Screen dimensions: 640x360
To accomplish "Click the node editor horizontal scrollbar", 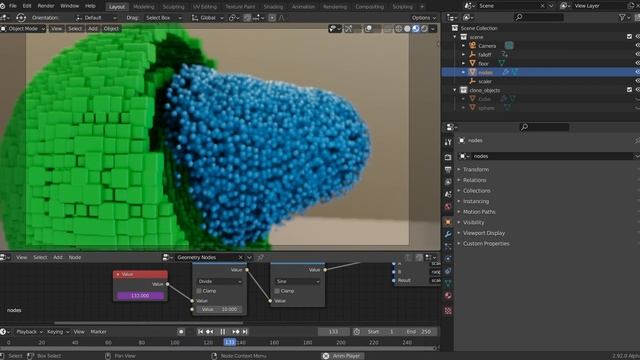I will (149, 323).
